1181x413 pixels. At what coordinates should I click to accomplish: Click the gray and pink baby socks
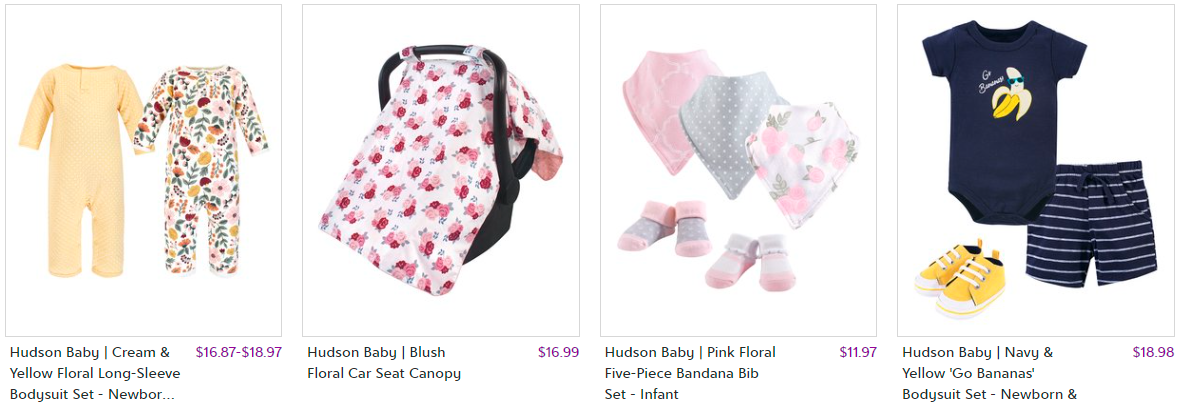point(665,226)
